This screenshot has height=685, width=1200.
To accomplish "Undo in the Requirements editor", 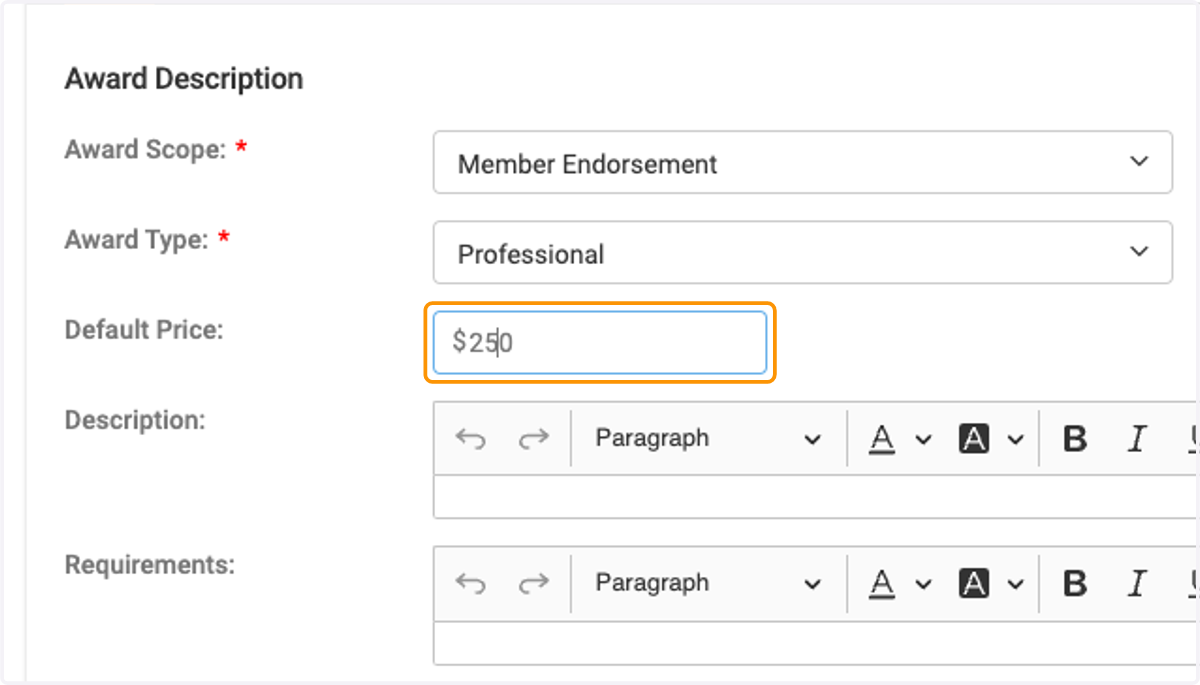I will coord(470,583).
